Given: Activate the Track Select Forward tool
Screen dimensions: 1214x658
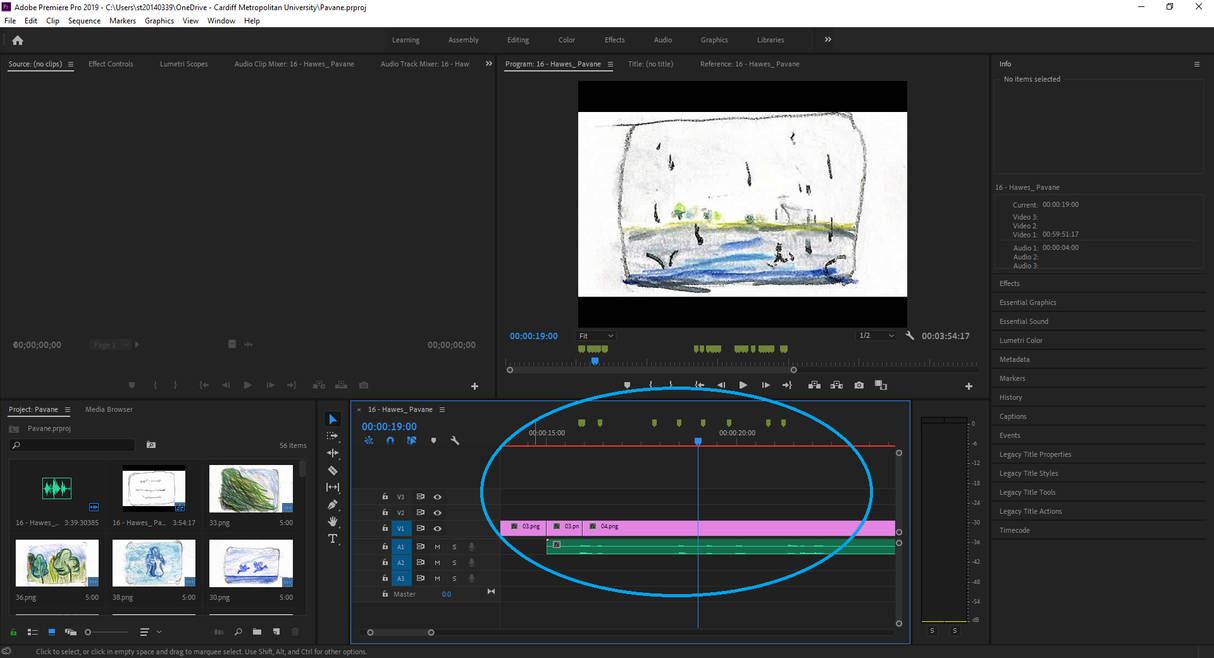Looking at the screenshot, I should click(x=333, y=436).
